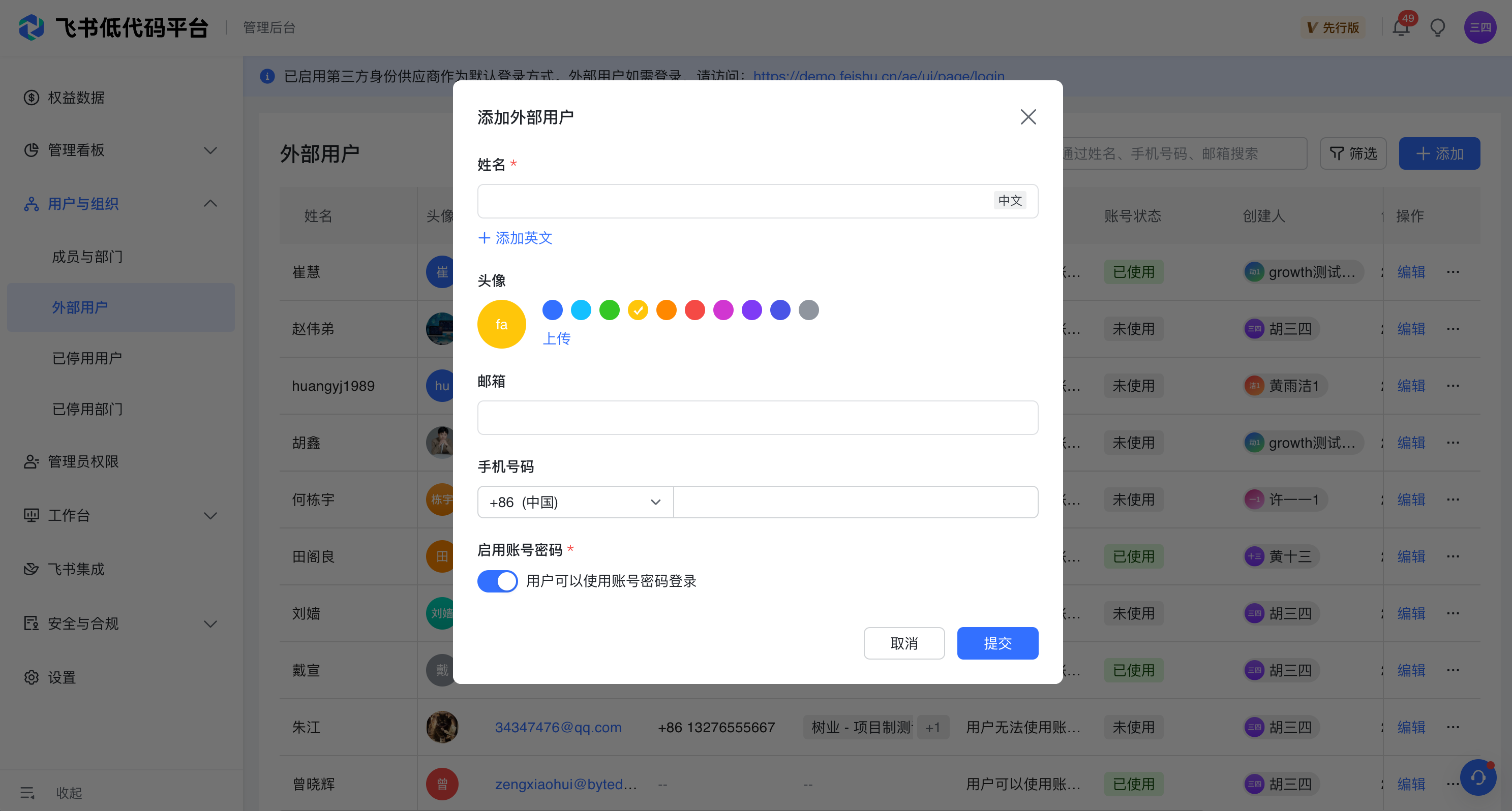
Task: Expand the 管理看板 sidebar section
Action: (210, 150)
